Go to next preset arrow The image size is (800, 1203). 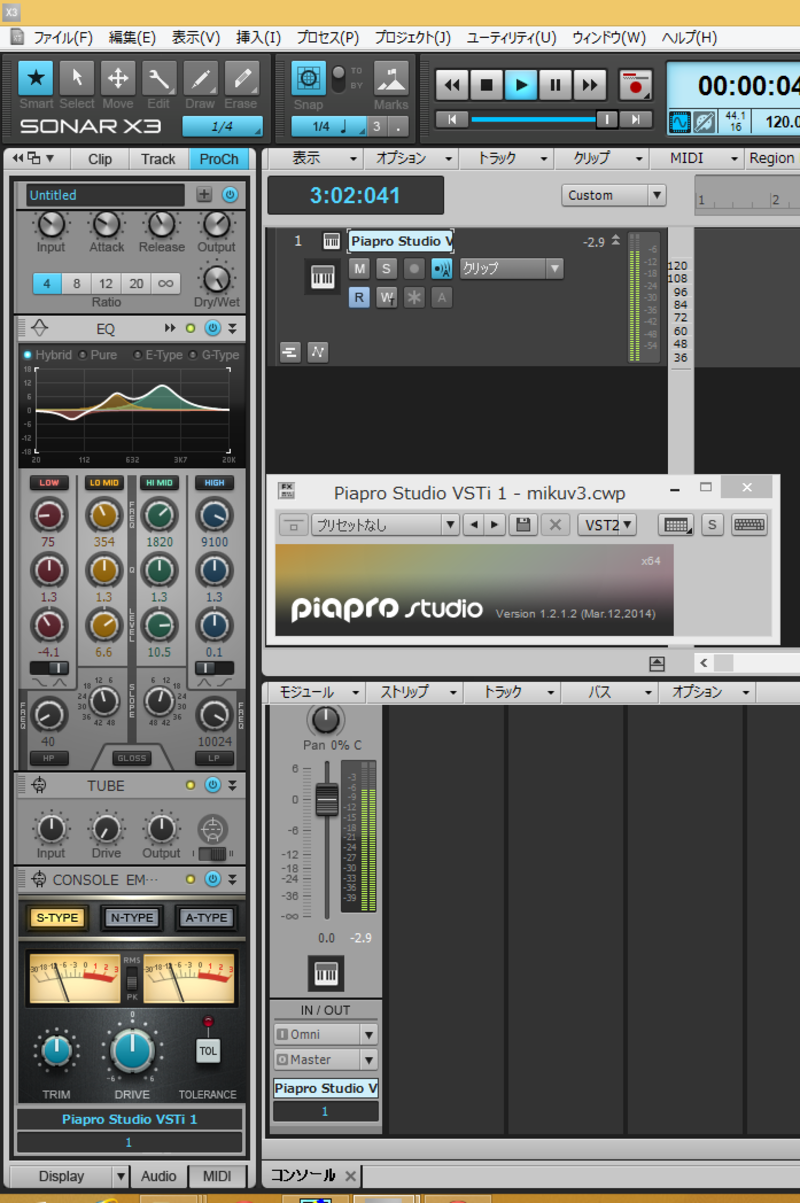pos(494,524)
